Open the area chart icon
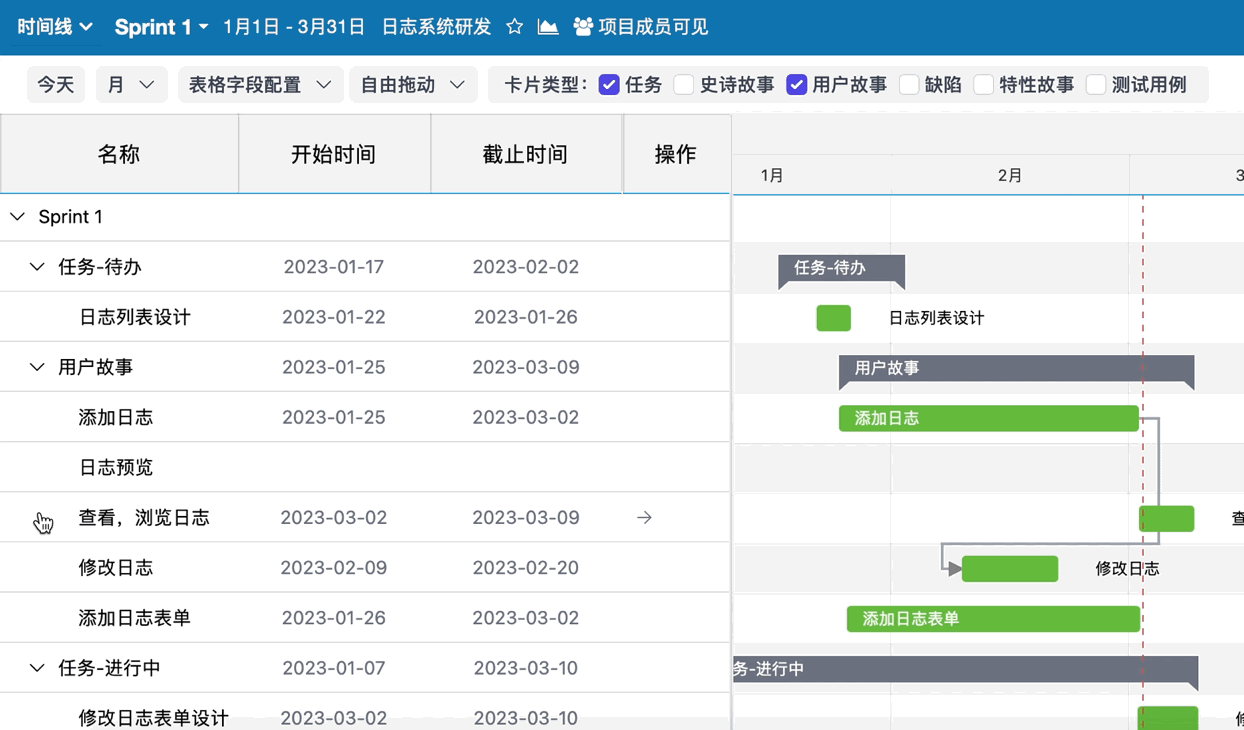The height and width of the screenshot is (730, 1244). click(548, 27)
